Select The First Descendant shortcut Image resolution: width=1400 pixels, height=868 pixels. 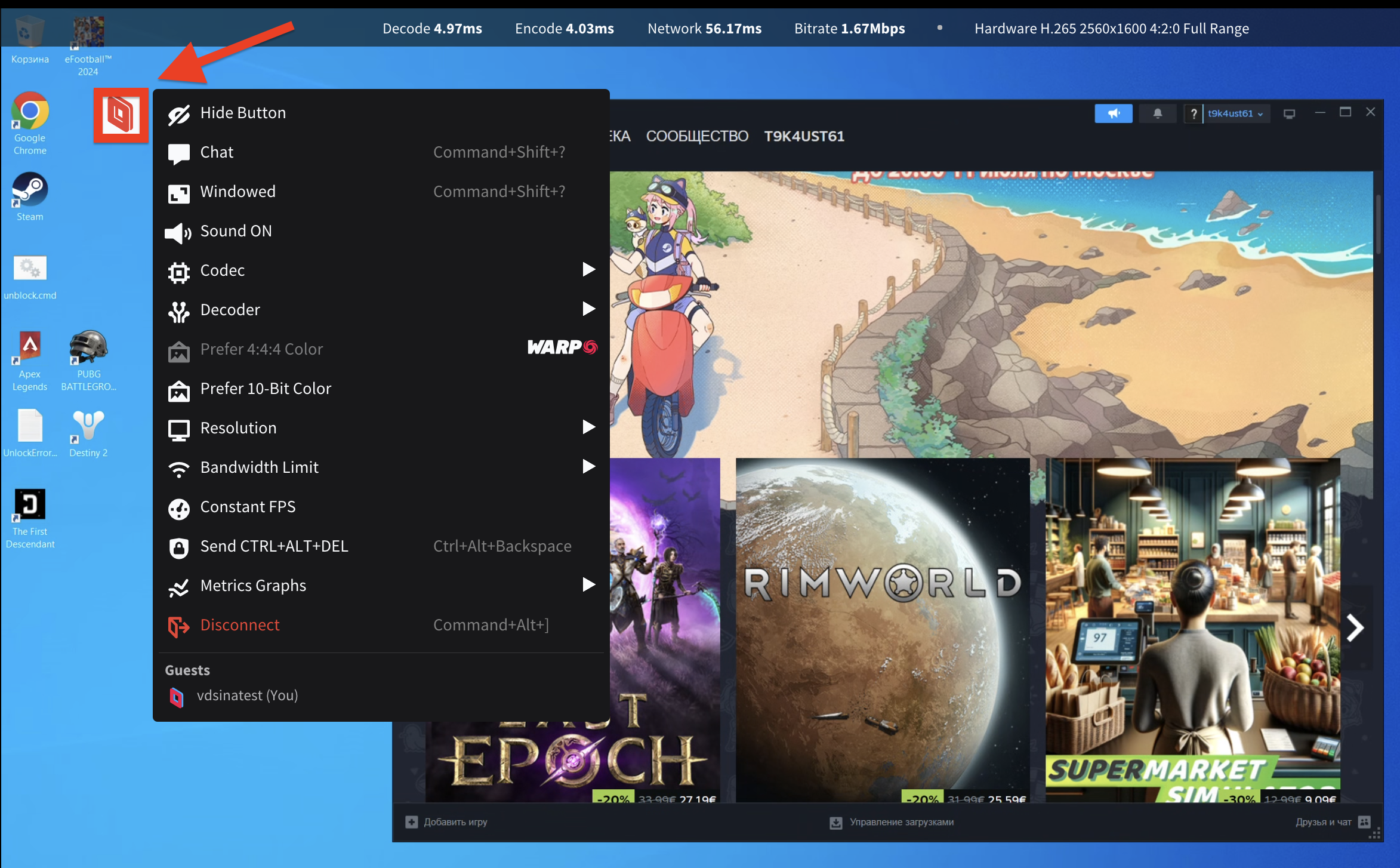point(30,518)
